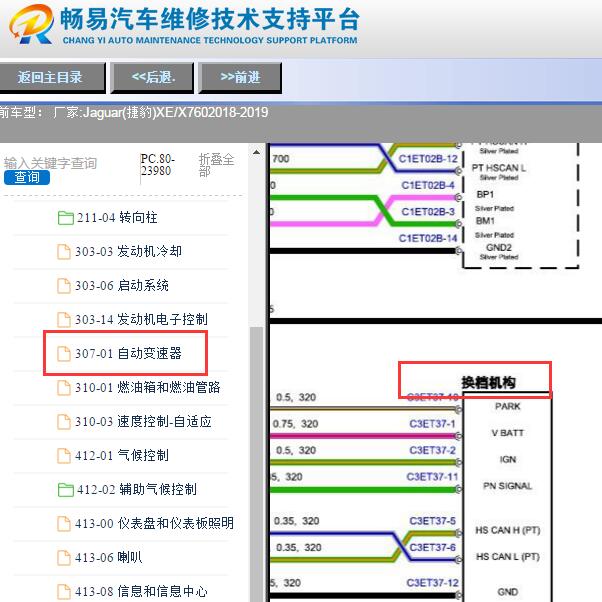Click connector label C3ET37-11
The width and height of the screenshot is (602, 602).
tap(432, 477)
